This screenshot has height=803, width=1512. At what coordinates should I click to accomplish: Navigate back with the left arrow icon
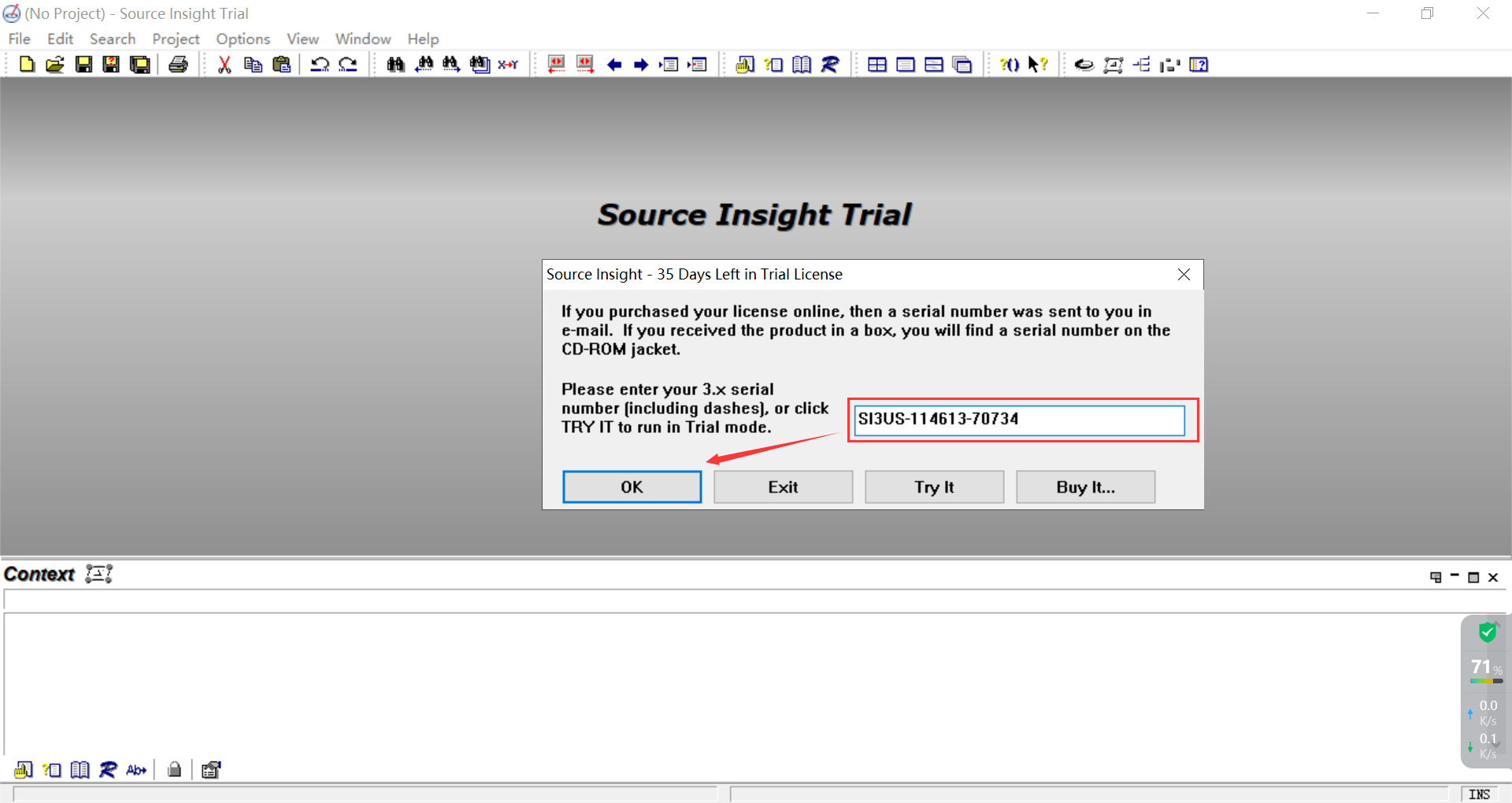click(x=614, y=65)
